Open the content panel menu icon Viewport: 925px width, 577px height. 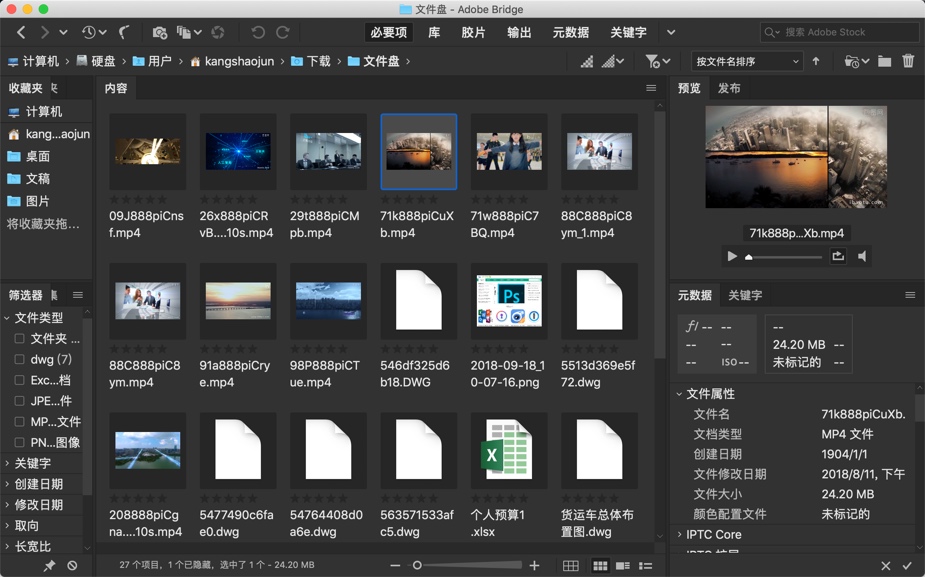pos(651,88)
